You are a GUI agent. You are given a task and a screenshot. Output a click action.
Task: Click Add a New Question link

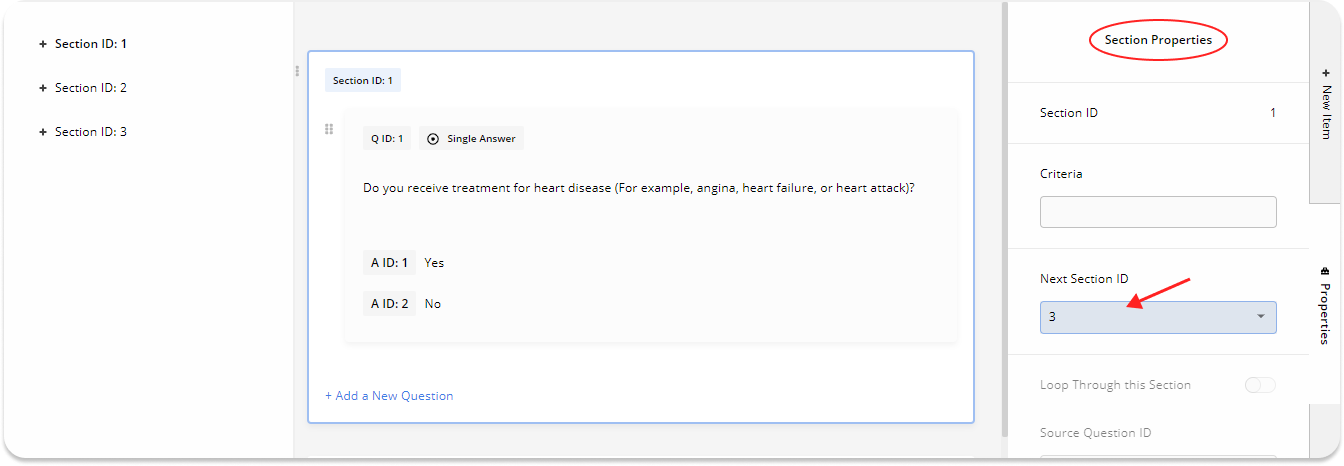389,396
